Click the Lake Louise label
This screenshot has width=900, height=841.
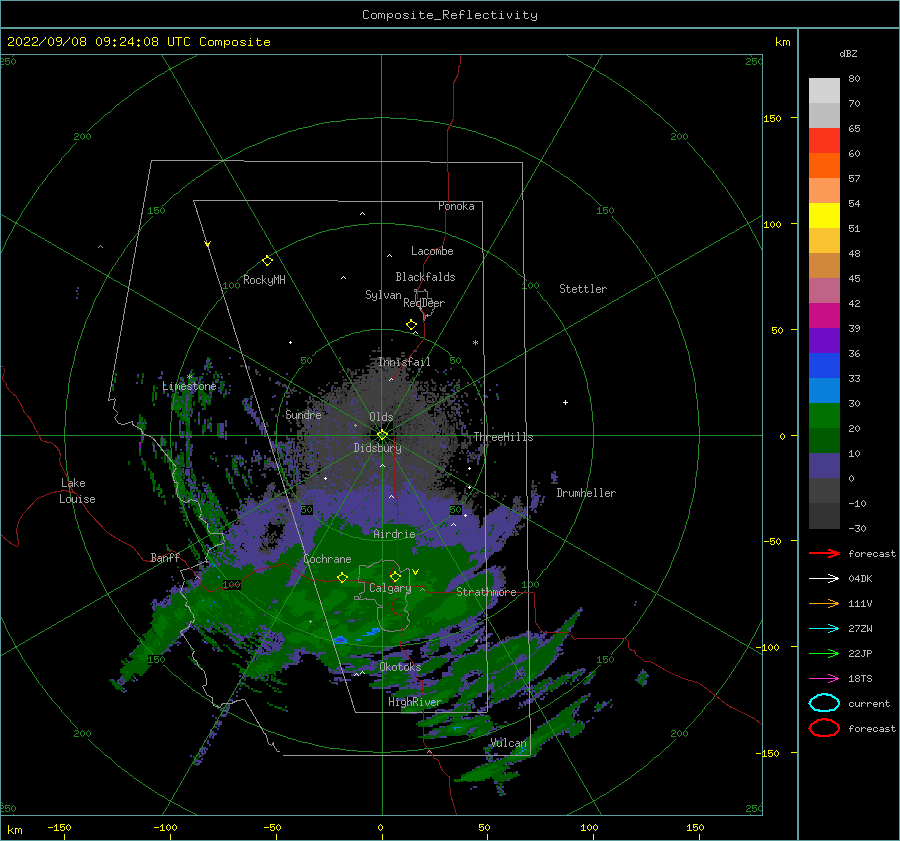tap(77, 491)
